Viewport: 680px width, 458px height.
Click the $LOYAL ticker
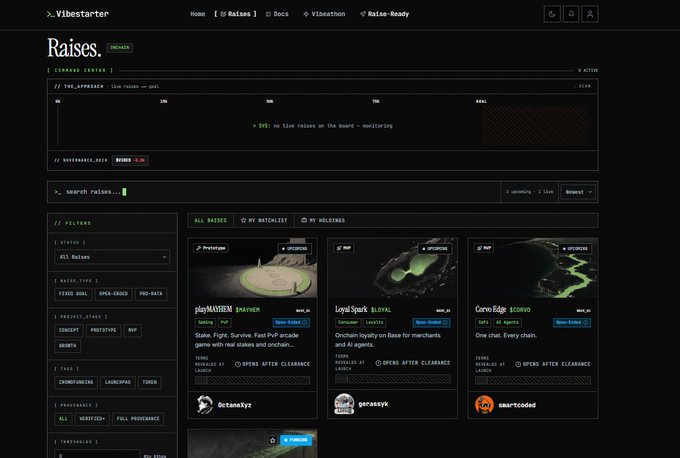point(381,310)
